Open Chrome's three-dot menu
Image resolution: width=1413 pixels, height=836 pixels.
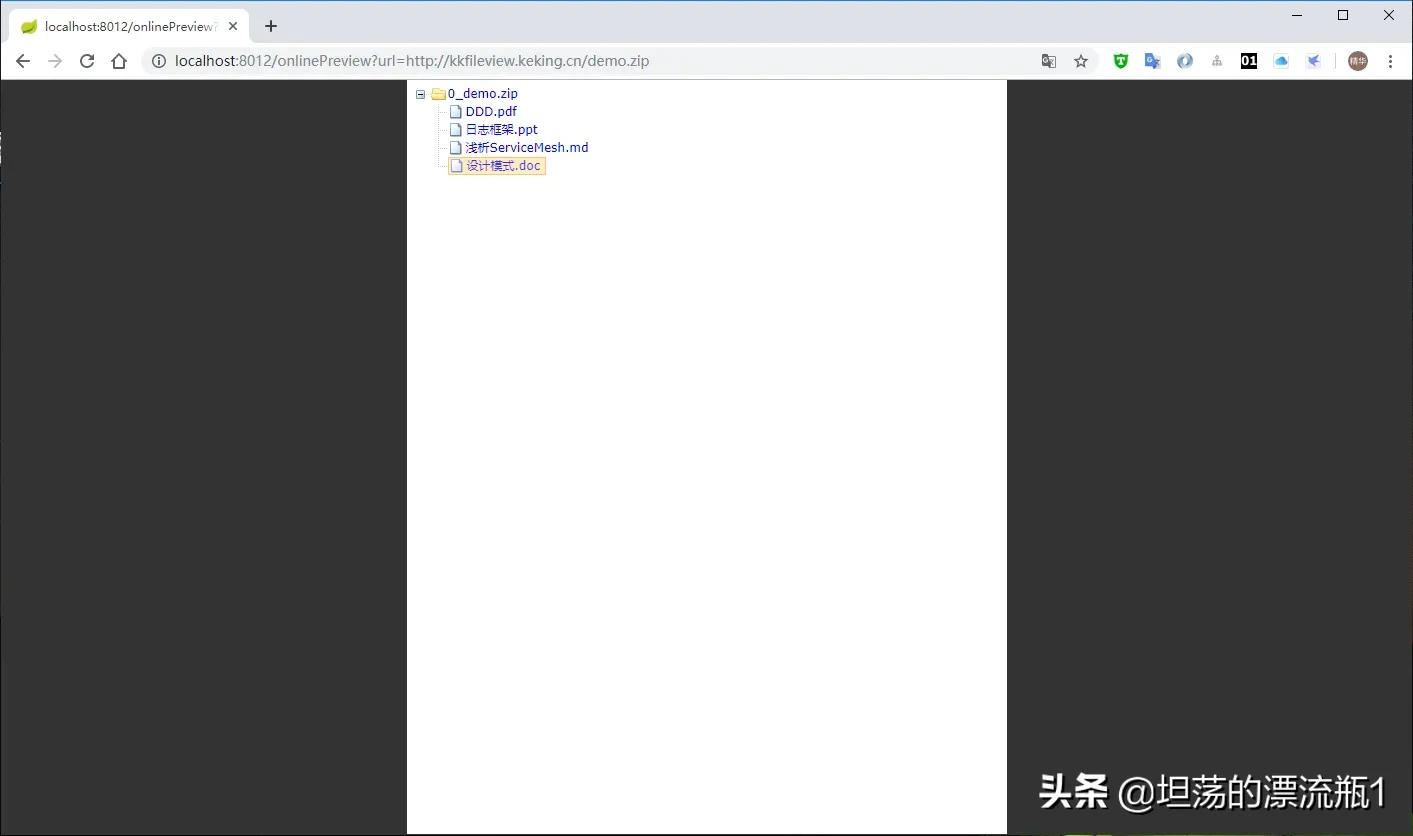coord(1391,61)
